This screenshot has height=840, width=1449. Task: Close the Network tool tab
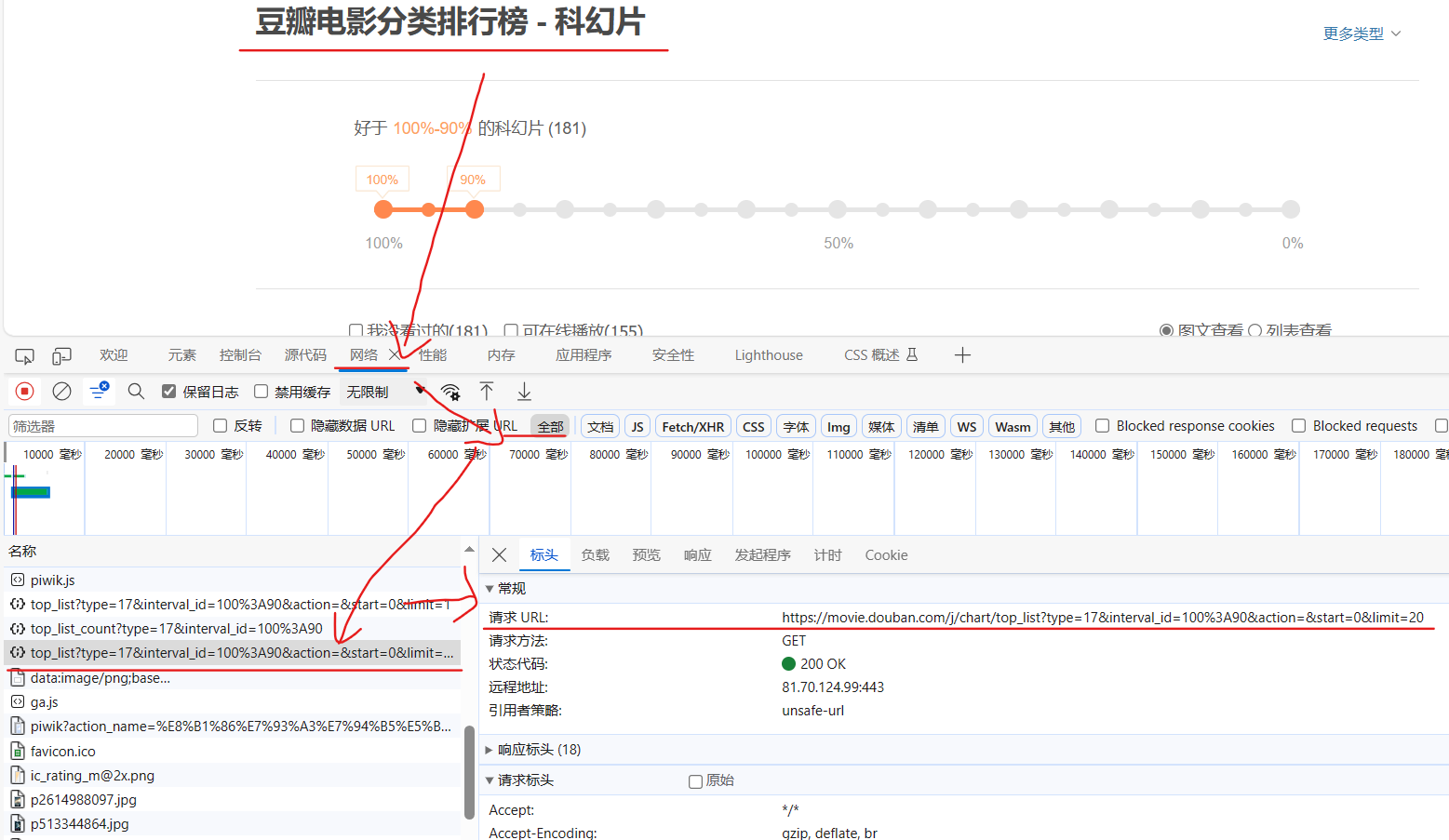point(395,355)
